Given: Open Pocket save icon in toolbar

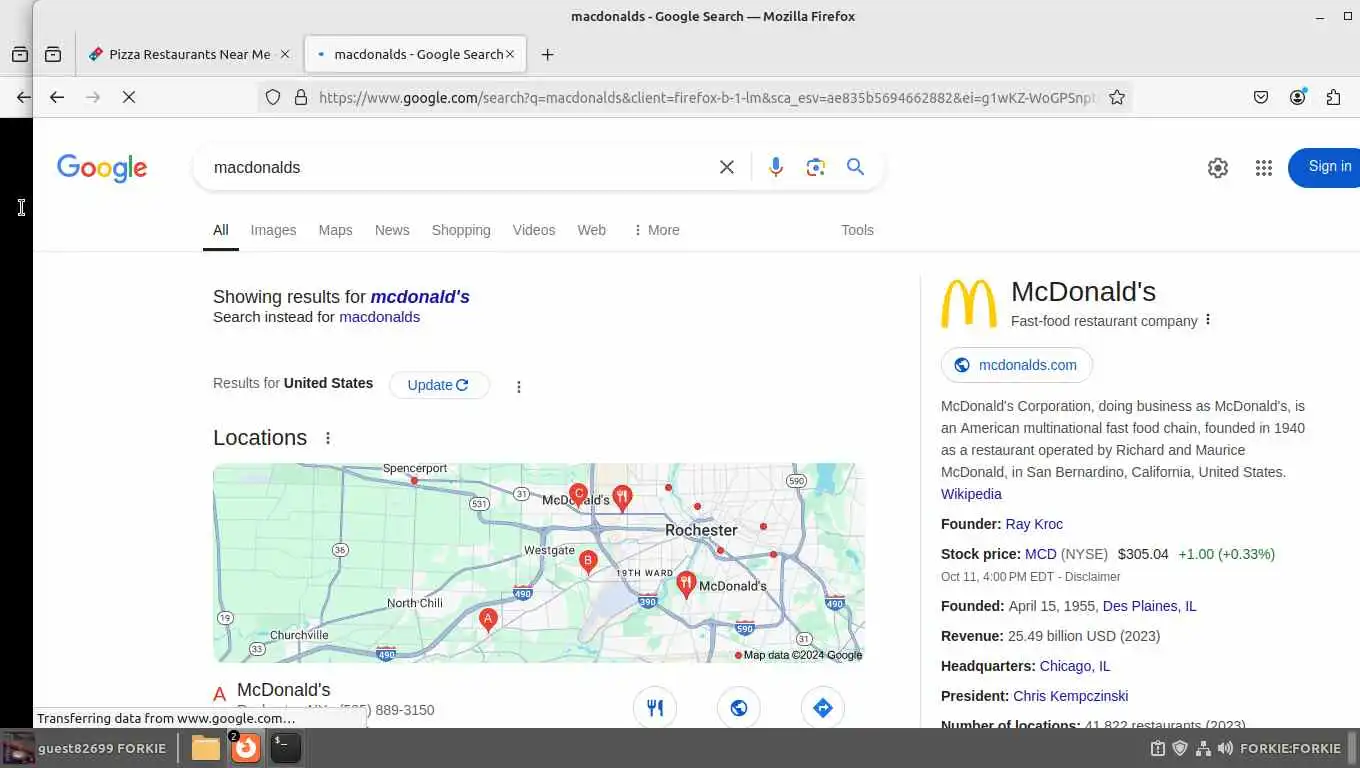Looking at the screenshot, I should 1261,97.
